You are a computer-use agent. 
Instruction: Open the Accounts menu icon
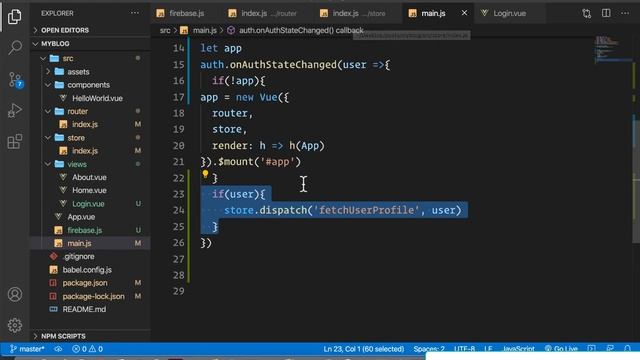[15, 294]
